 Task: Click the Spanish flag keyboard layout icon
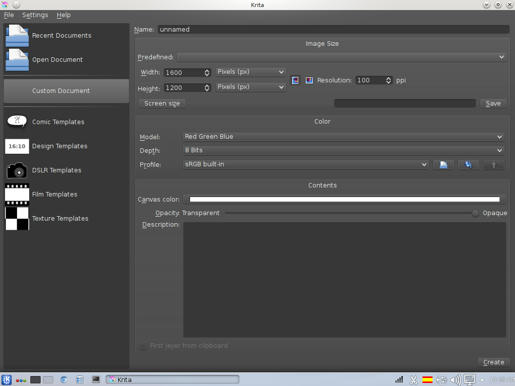427,380
